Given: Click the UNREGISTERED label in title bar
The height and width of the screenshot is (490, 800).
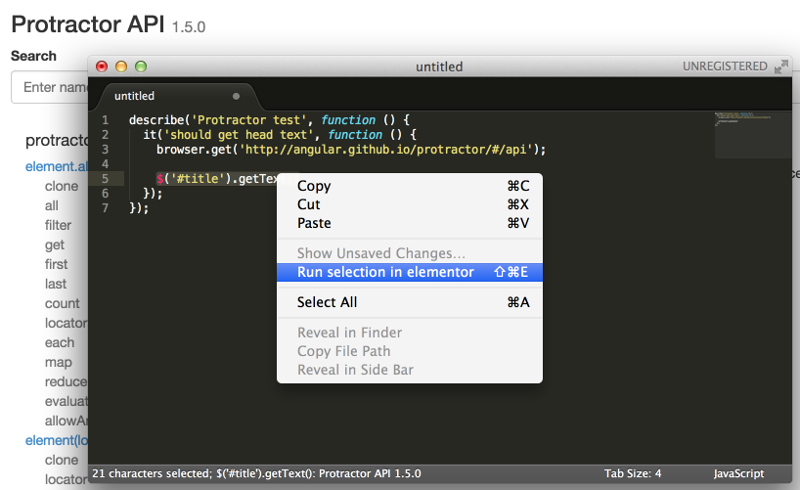Looking at the screenshot, I should [x=724, y=66].
